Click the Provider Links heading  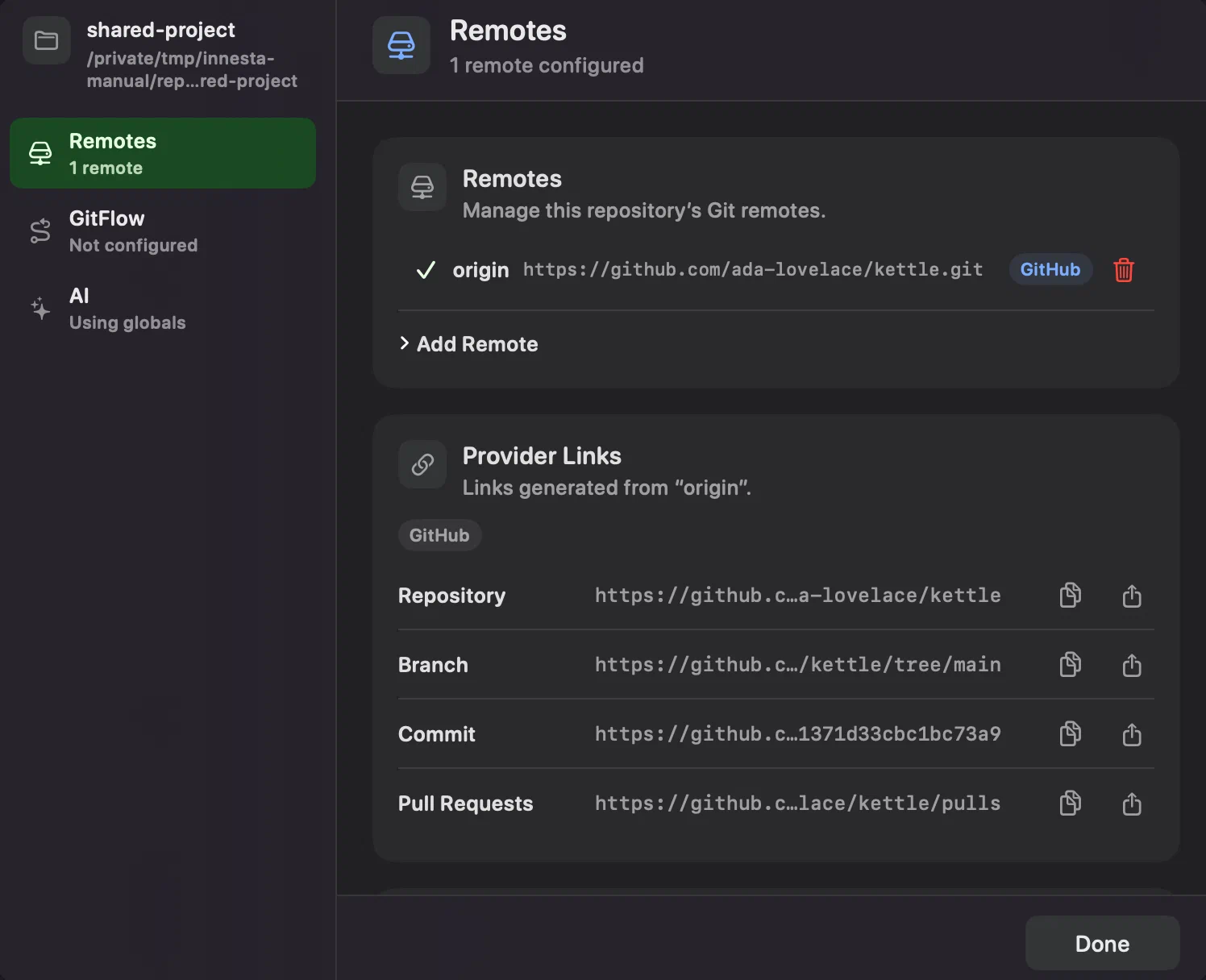[x=542, y=456]
